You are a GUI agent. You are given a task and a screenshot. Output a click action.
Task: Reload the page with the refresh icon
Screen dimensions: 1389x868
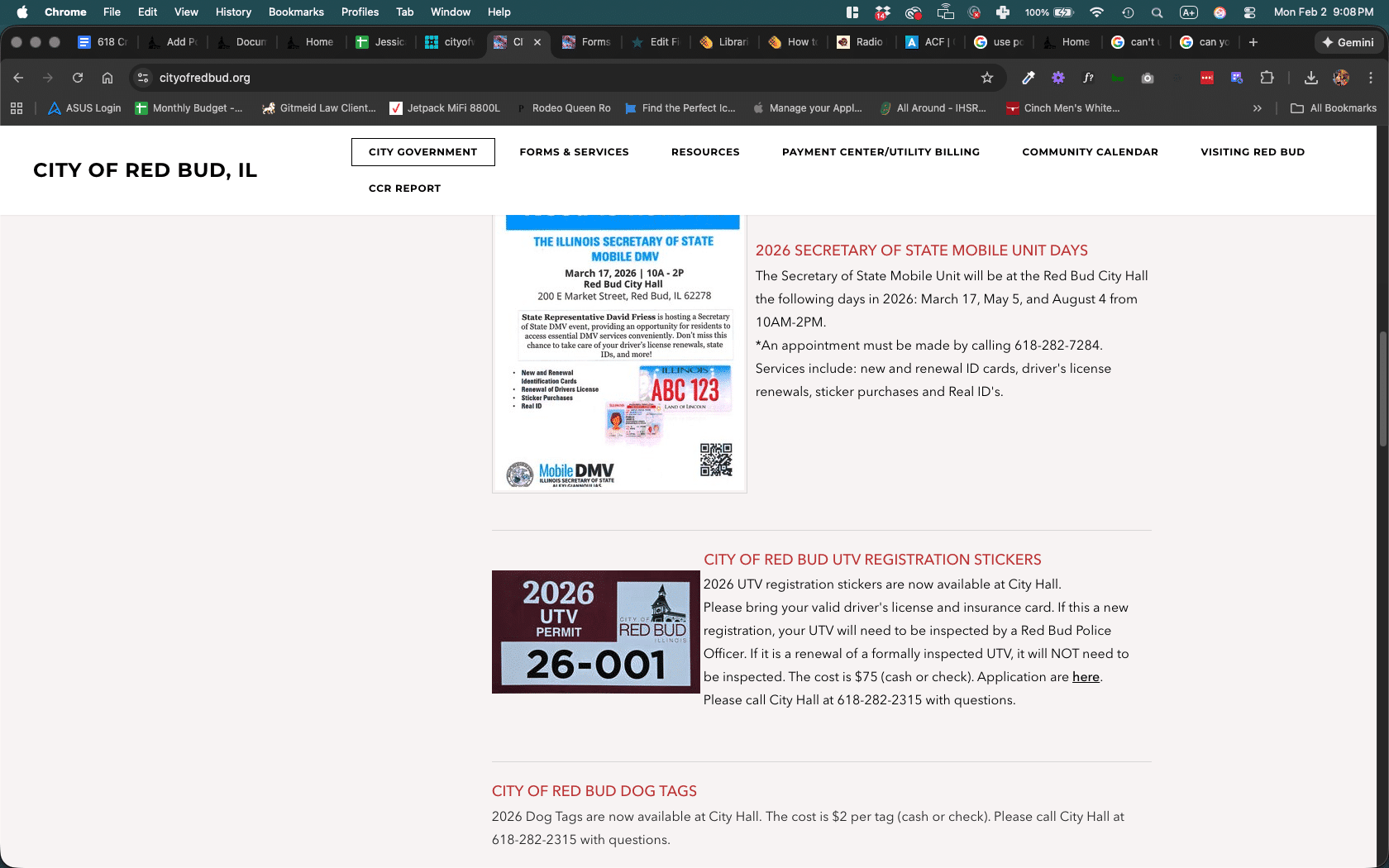[78, 78]
